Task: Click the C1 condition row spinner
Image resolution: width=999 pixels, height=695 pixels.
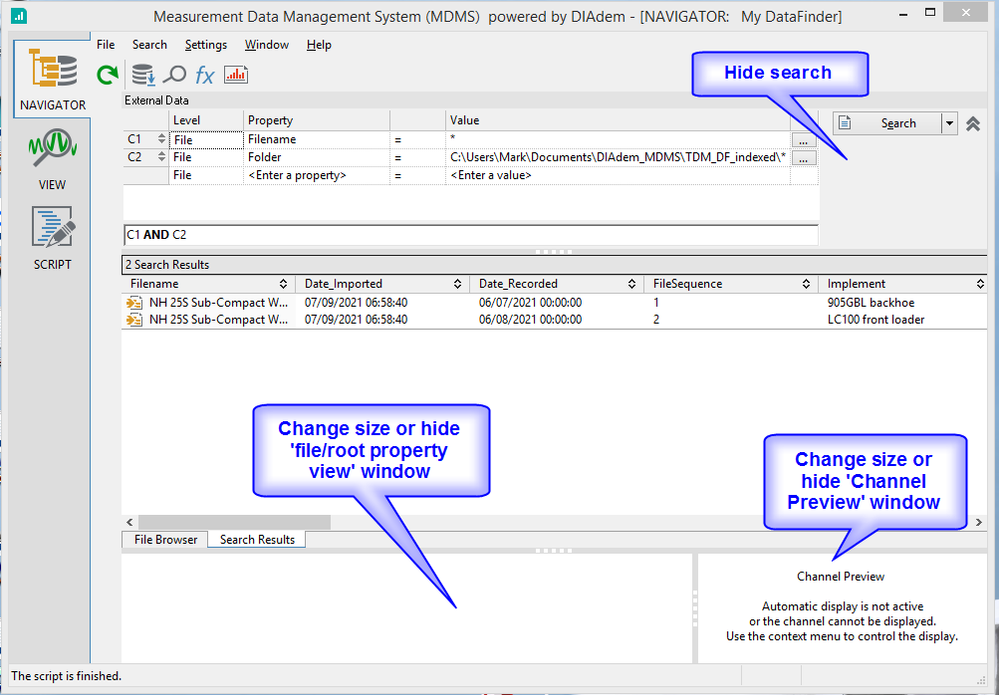Action: [x=162, y=140]
